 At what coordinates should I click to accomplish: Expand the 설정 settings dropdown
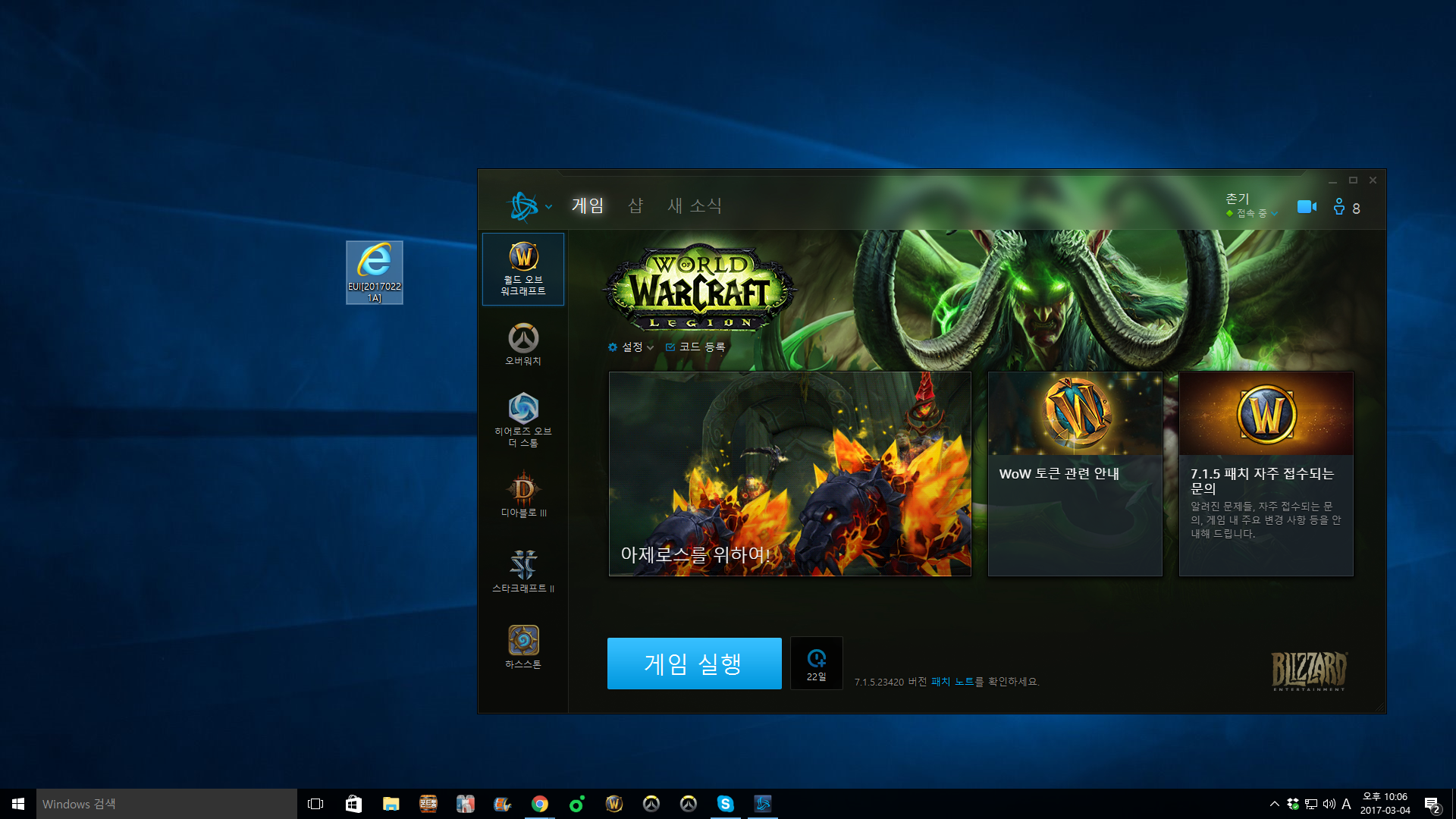coord(631,347)
